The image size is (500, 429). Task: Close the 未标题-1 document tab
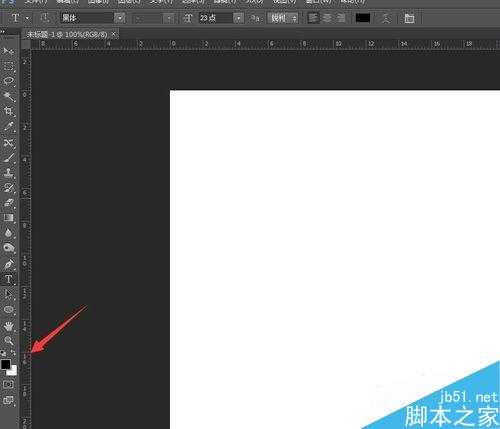click(x=114, y=34)
